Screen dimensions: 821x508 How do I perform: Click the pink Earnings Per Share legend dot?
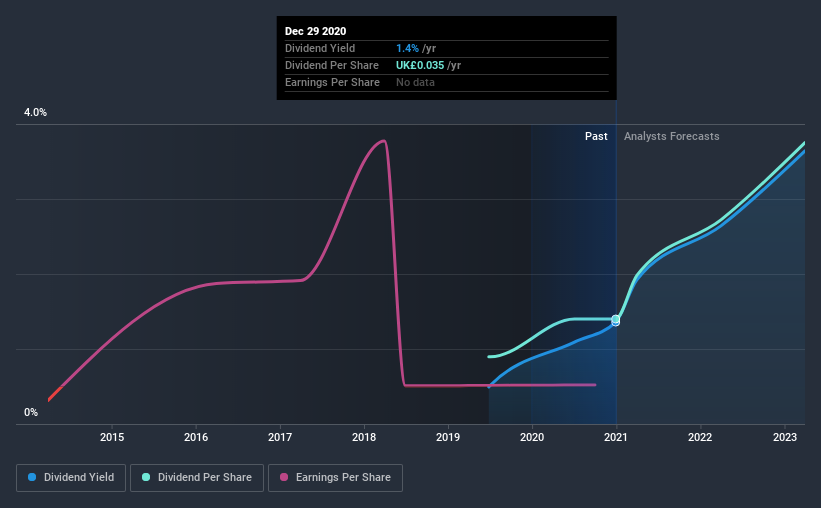(x=284, y=477)
